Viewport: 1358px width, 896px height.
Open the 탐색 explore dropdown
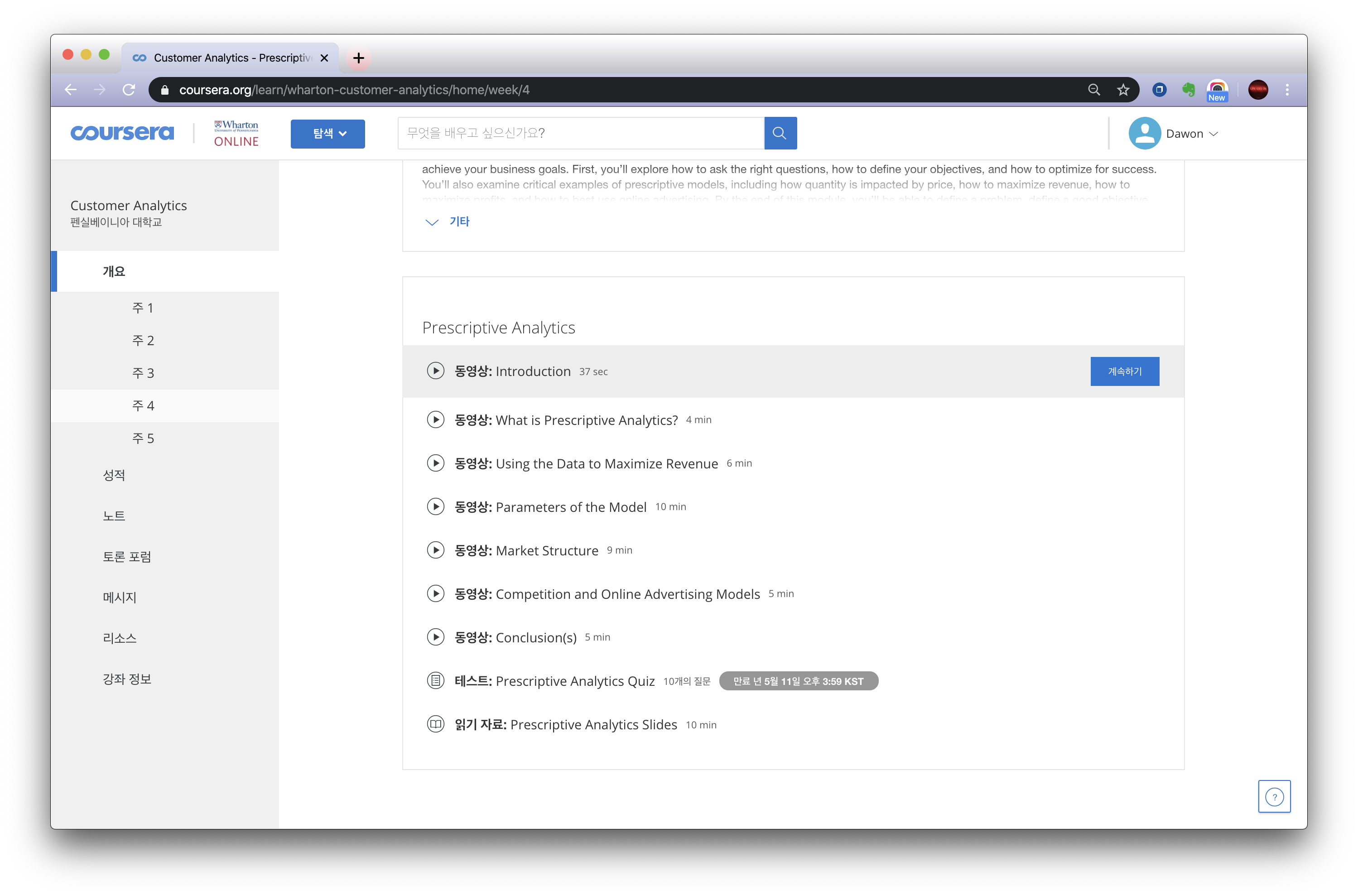[x=327, y=134]
